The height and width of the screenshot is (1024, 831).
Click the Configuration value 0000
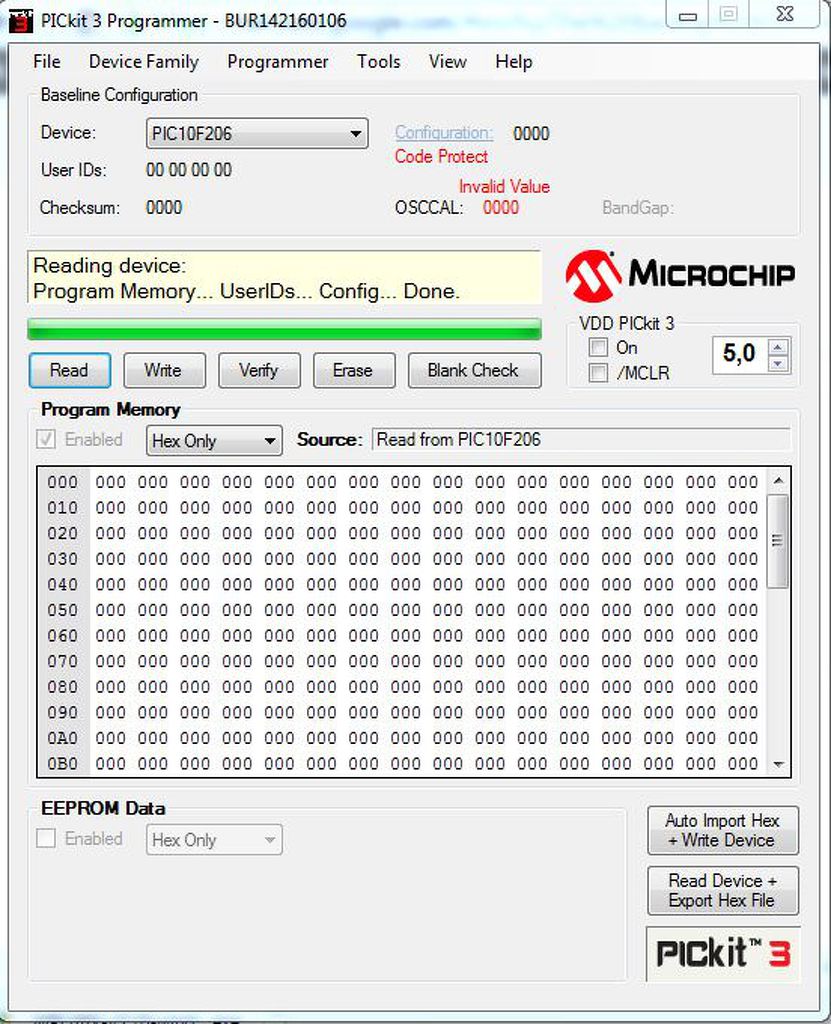click(531, 134)
